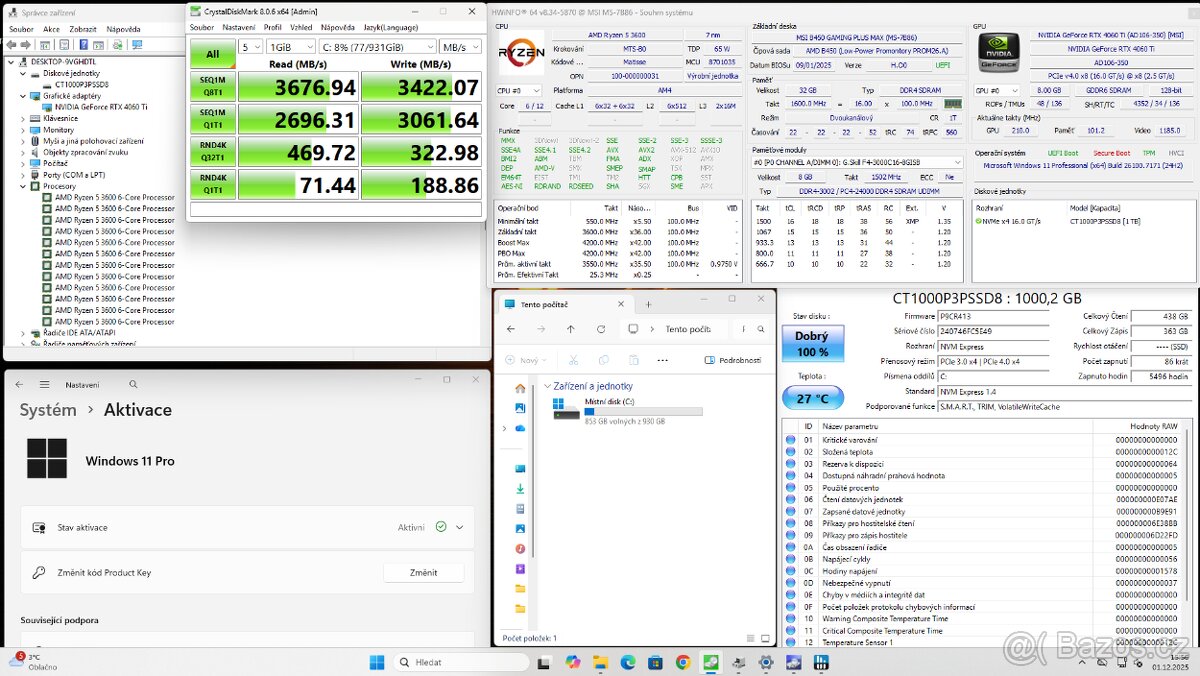Scan for hardware changes in Device Manager toolbar
This screenshot has width=1200, height=676.
(118, 45)
